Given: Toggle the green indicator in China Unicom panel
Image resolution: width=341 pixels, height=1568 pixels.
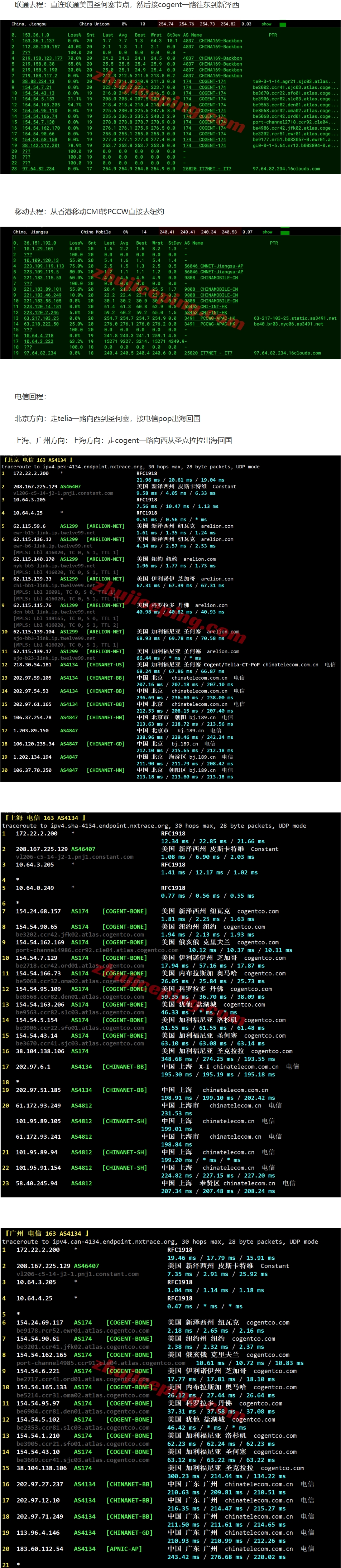Looking at the screenshot, I should click(x=283, y=25).
